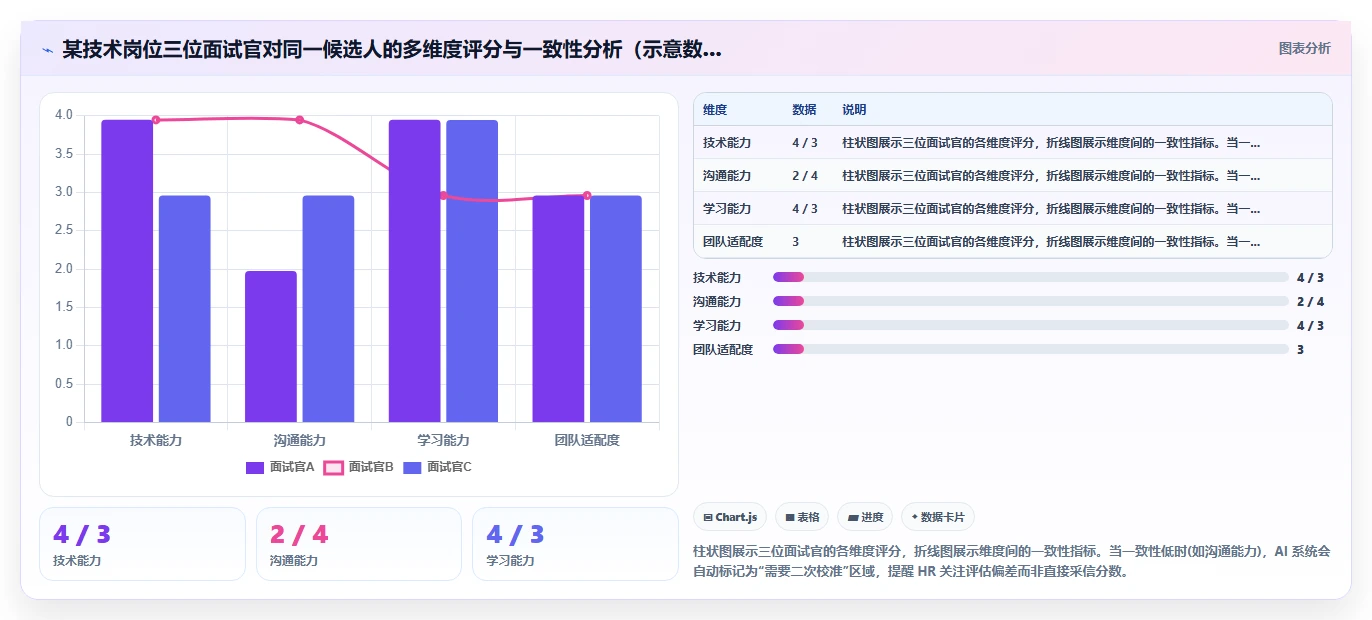Click the 说明 text in 技术能力 row
The width and height of the screenshot is (1372, 620).
(x=1051, y=142)
